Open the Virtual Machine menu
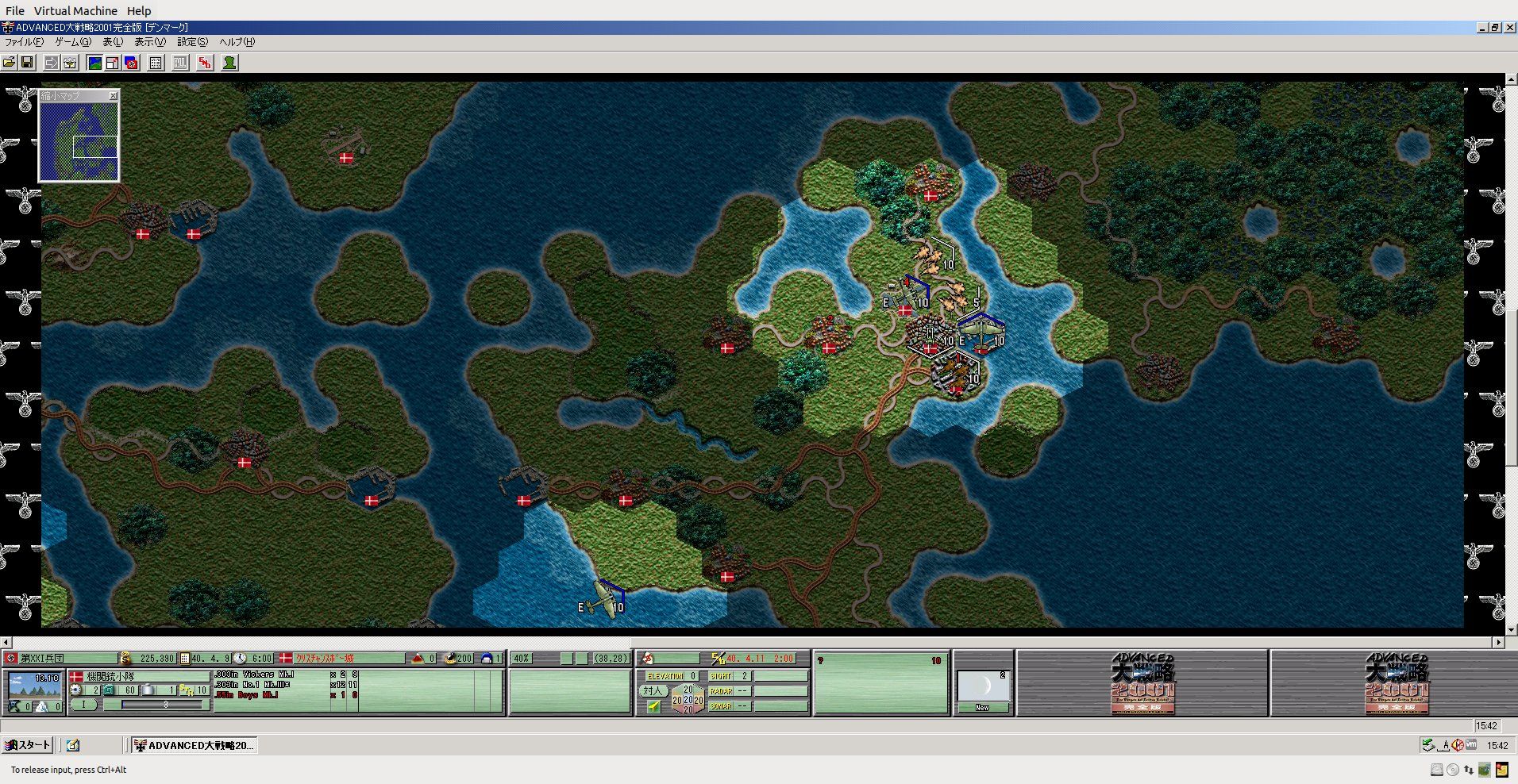Image resolution: width=1518 pixels, height=784 pixels. 75,11
